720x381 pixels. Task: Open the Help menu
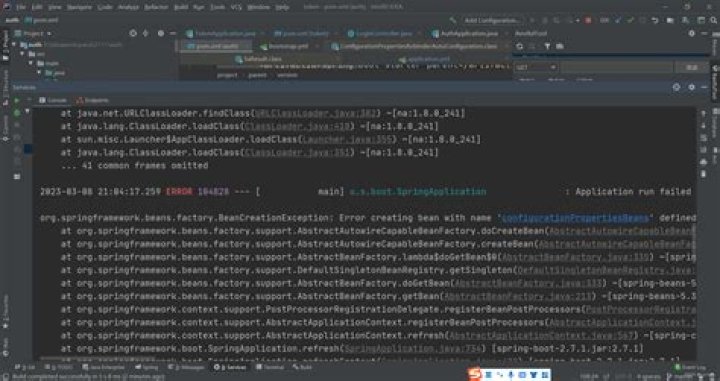[x=282, y=7]
